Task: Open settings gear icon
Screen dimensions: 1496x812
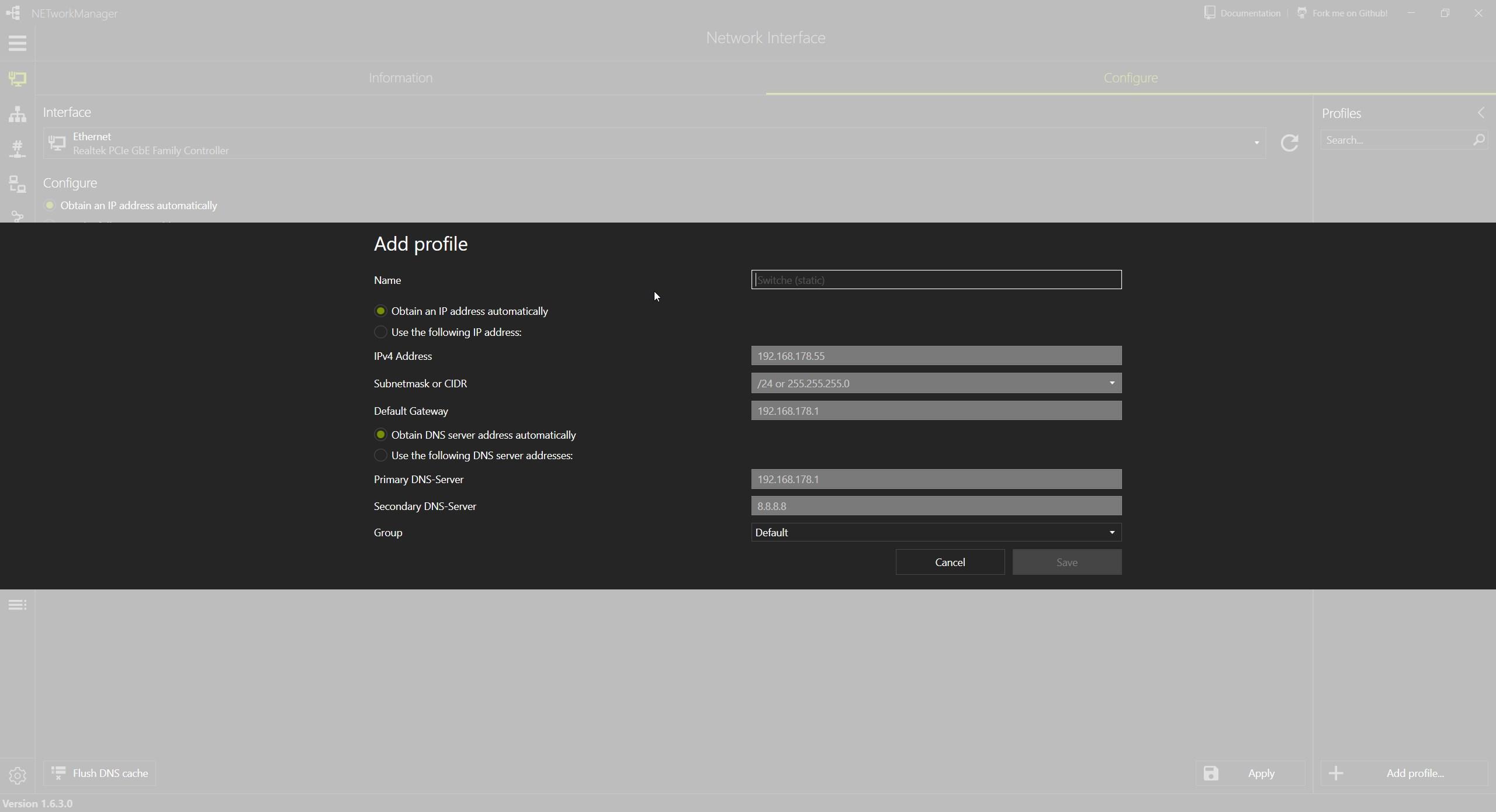Action: pos(17,775)
